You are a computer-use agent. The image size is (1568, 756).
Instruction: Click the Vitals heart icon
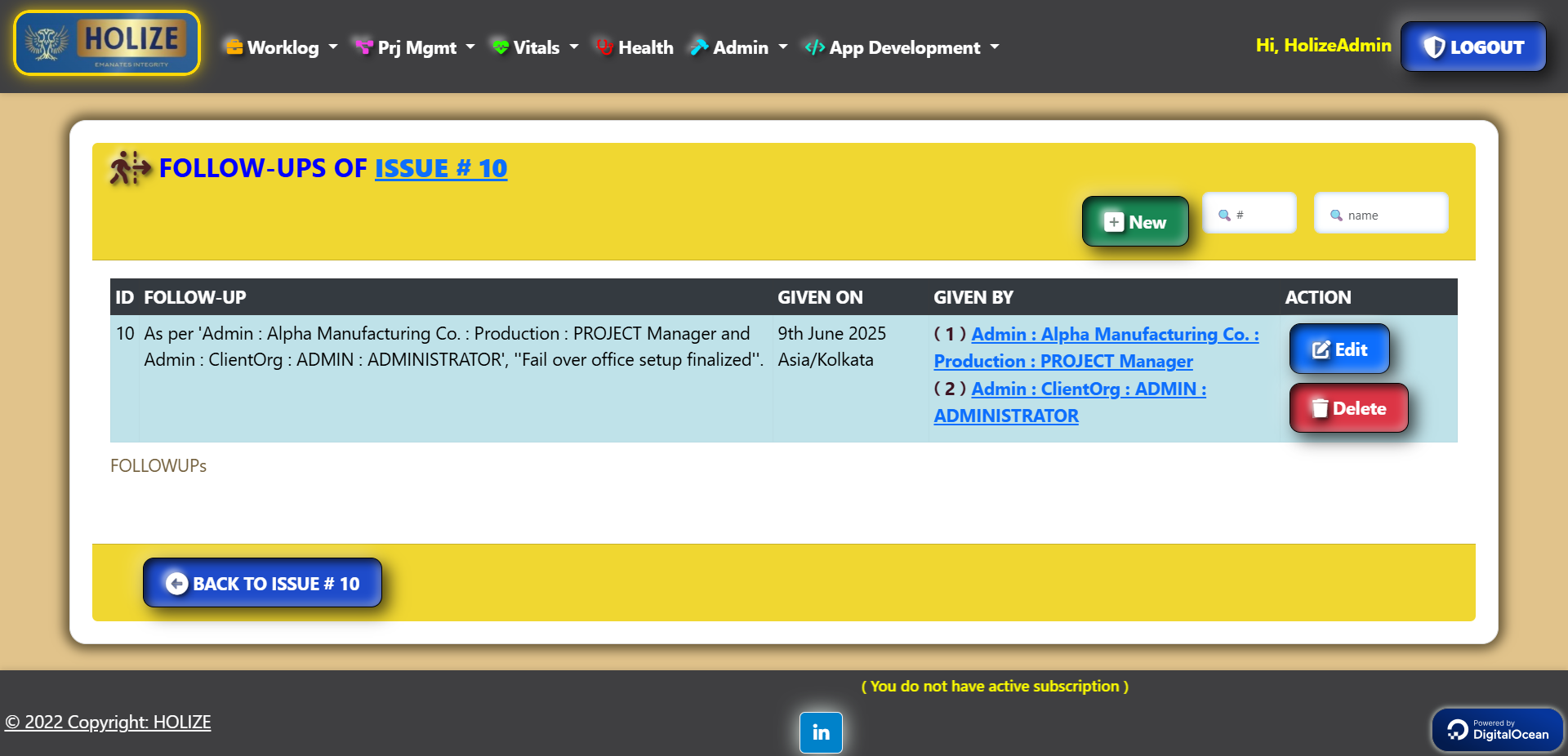point(501,47)
